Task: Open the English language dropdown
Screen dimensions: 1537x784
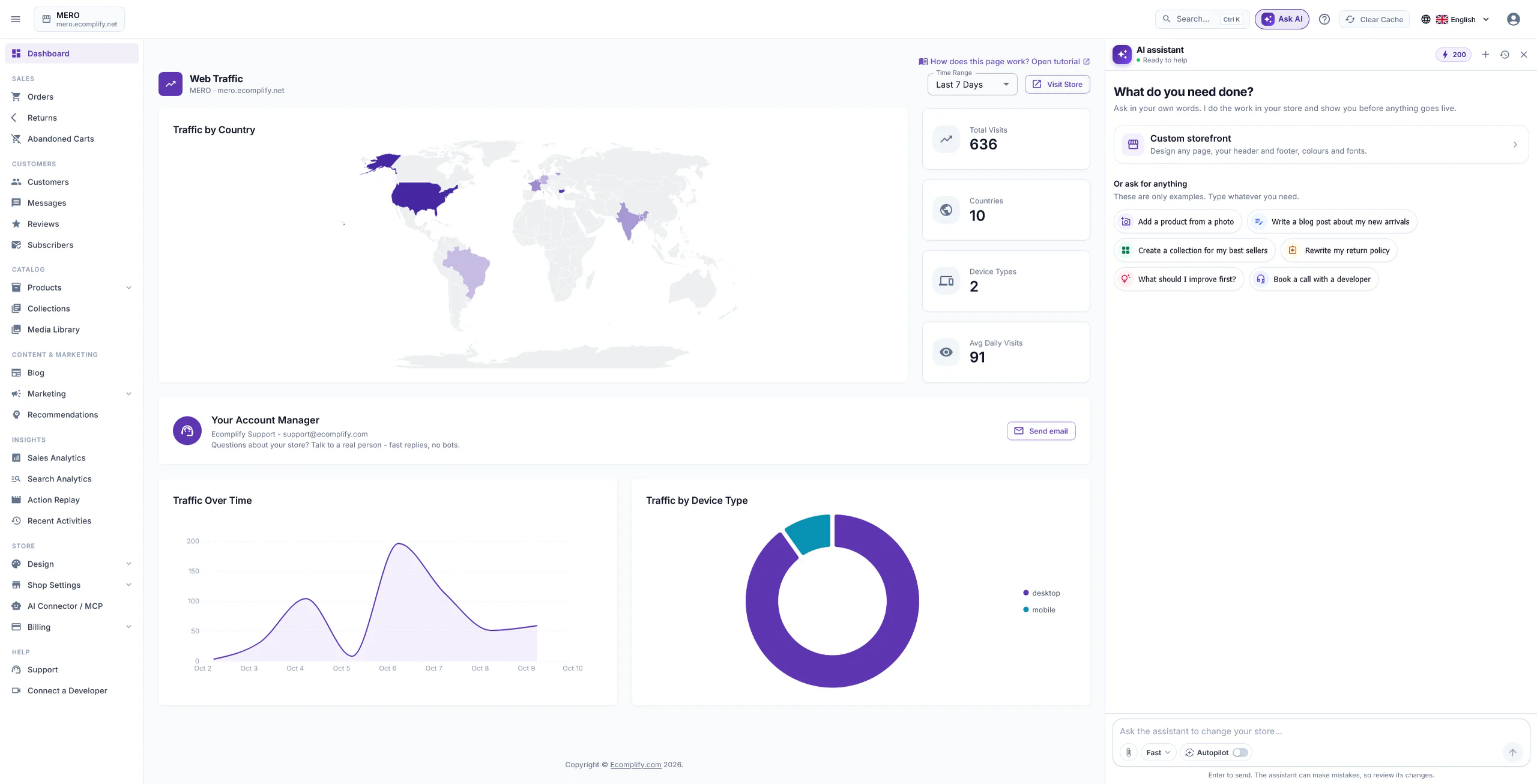Action: (1455, 19)
